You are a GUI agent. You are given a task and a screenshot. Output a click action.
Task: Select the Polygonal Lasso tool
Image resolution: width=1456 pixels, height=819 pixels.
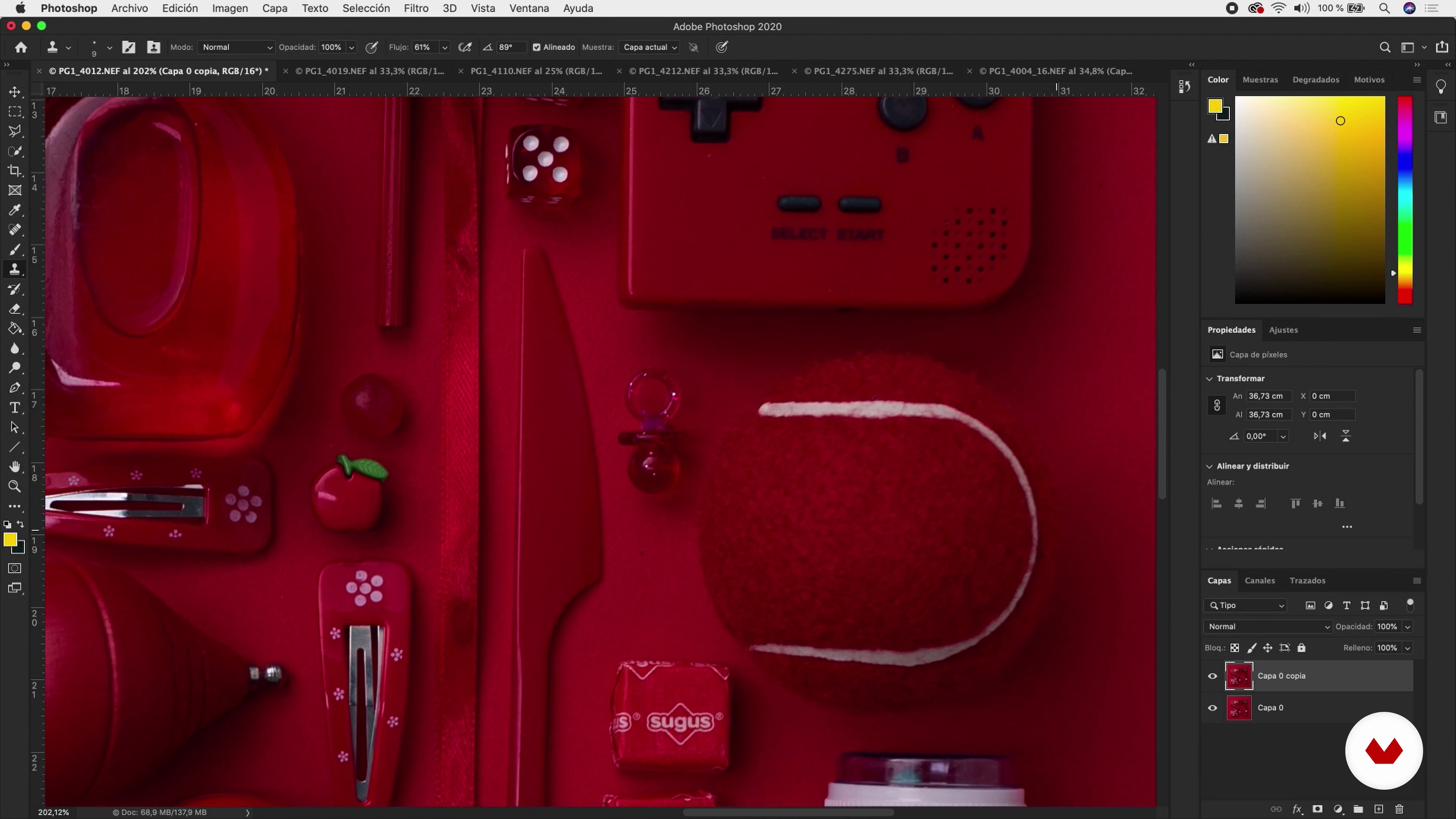tap(15, 131)
